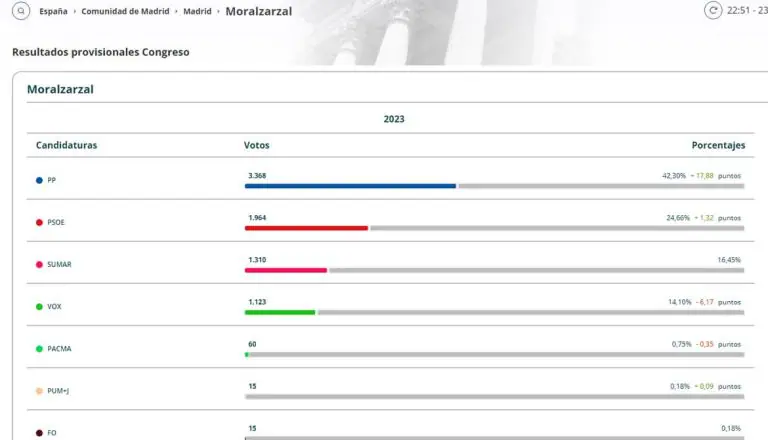The image size is (768, 440).
Task: Select the 2023 year header
Action: 394,119
